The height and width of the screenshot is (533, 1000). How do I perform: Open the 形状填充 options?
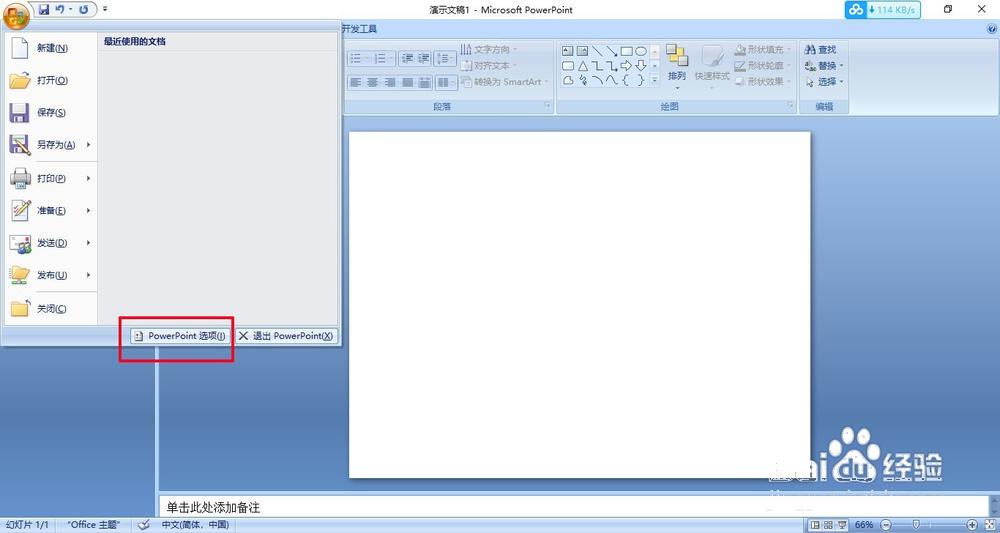click(761, 49)
